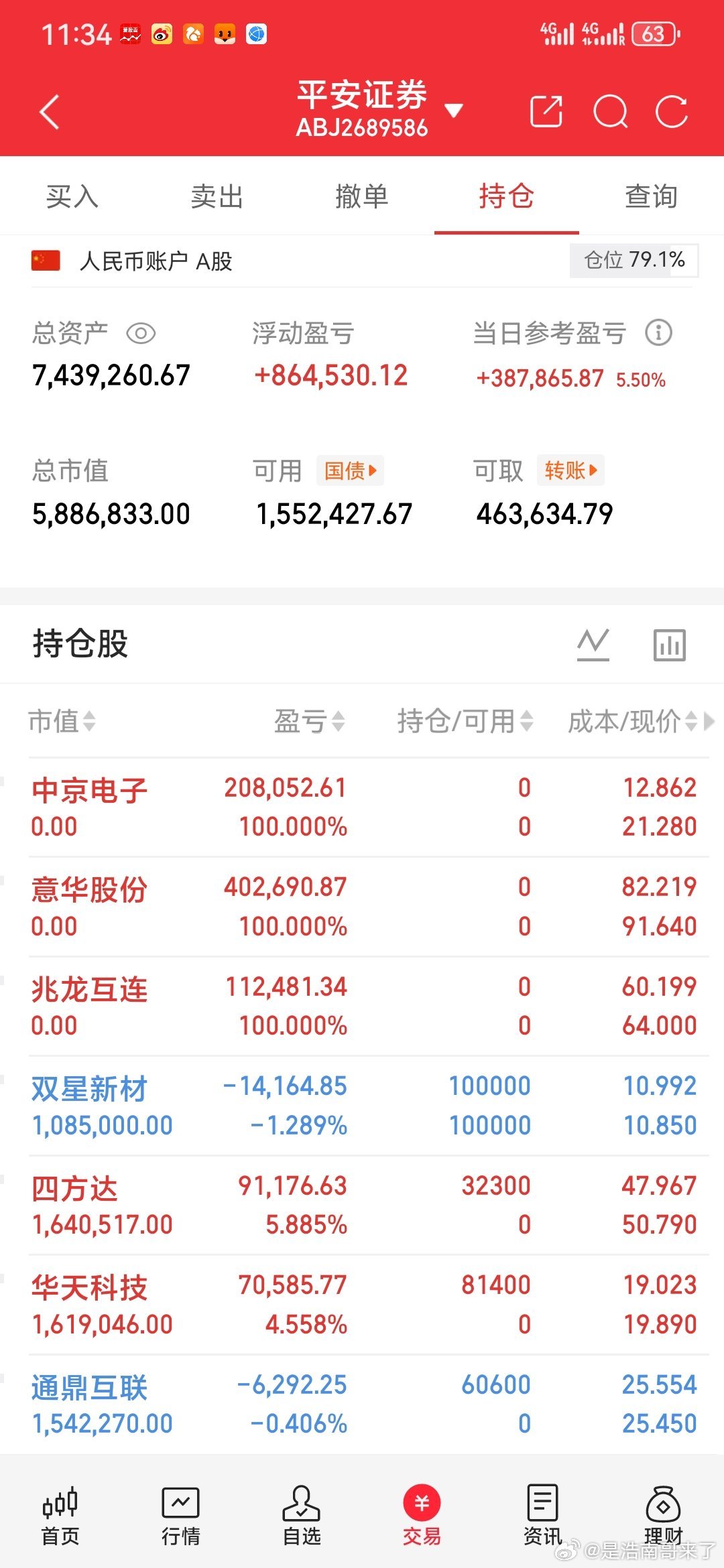The image size is (724, 1568).
Task: Tap 双星新材 market value 1,085,000.00
Action: pos(103,1125)
